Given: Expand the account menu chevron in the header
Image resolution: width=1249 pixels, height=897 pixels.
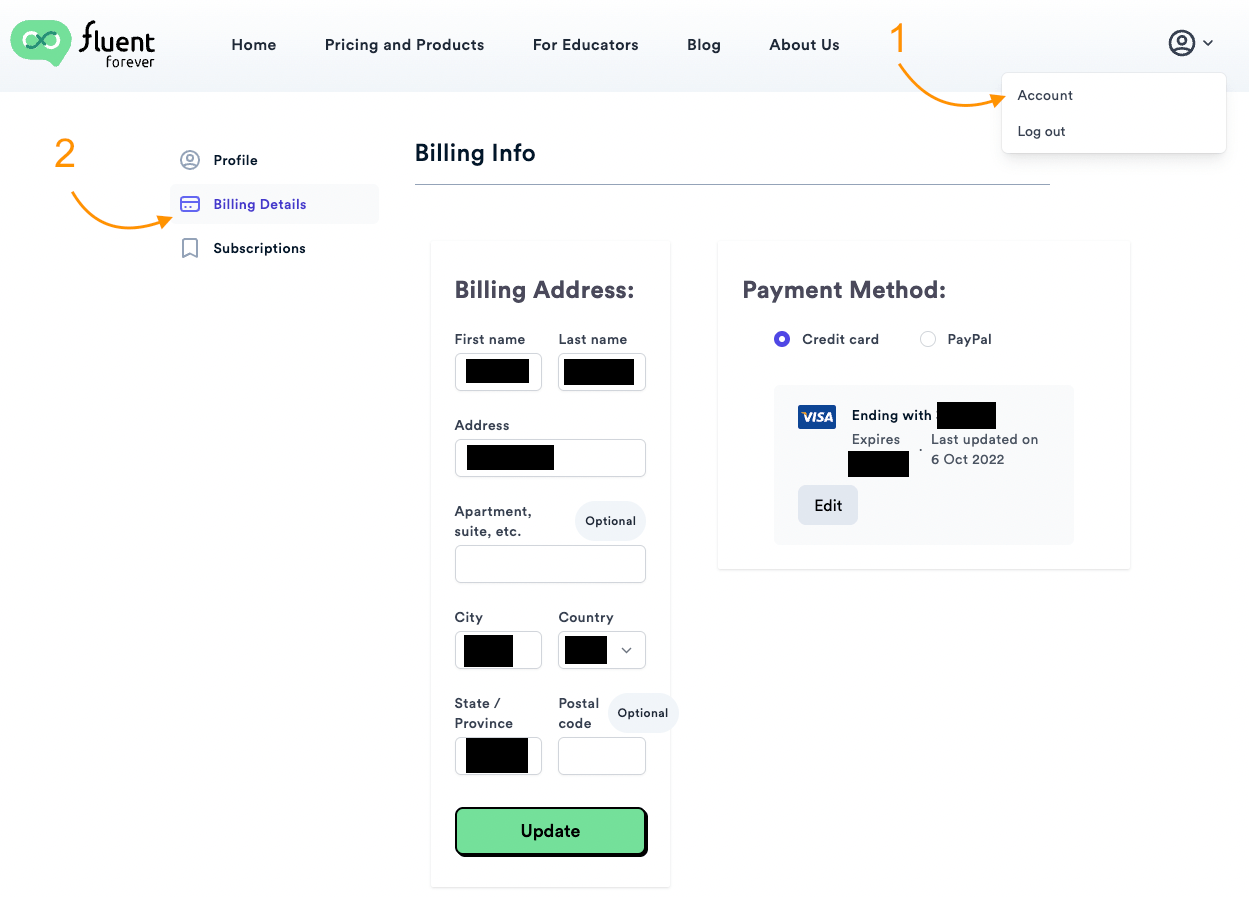Looking at the screenshot, I should coord(1208,44).
